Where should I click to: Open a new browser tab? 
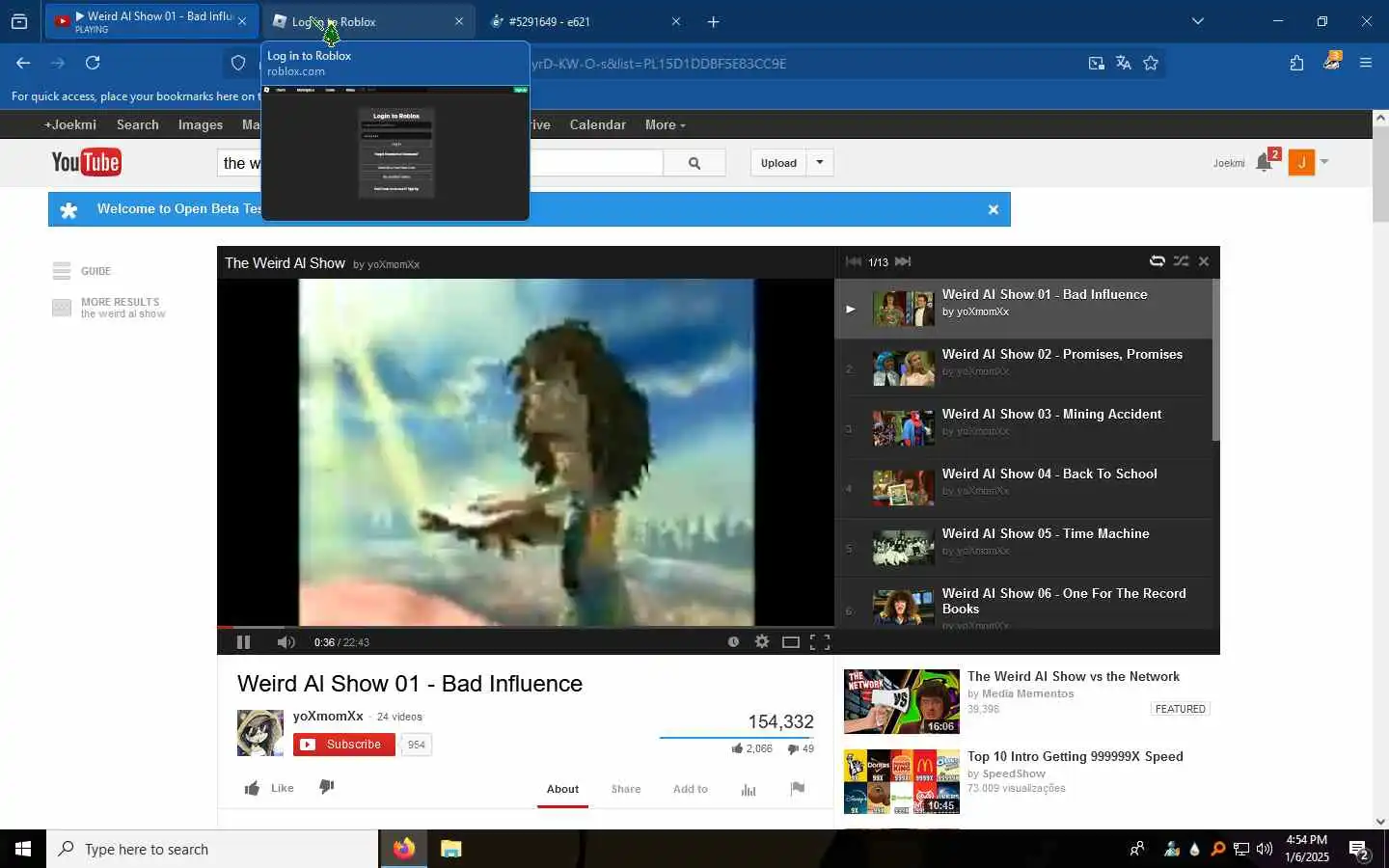(x=714, y=21)
